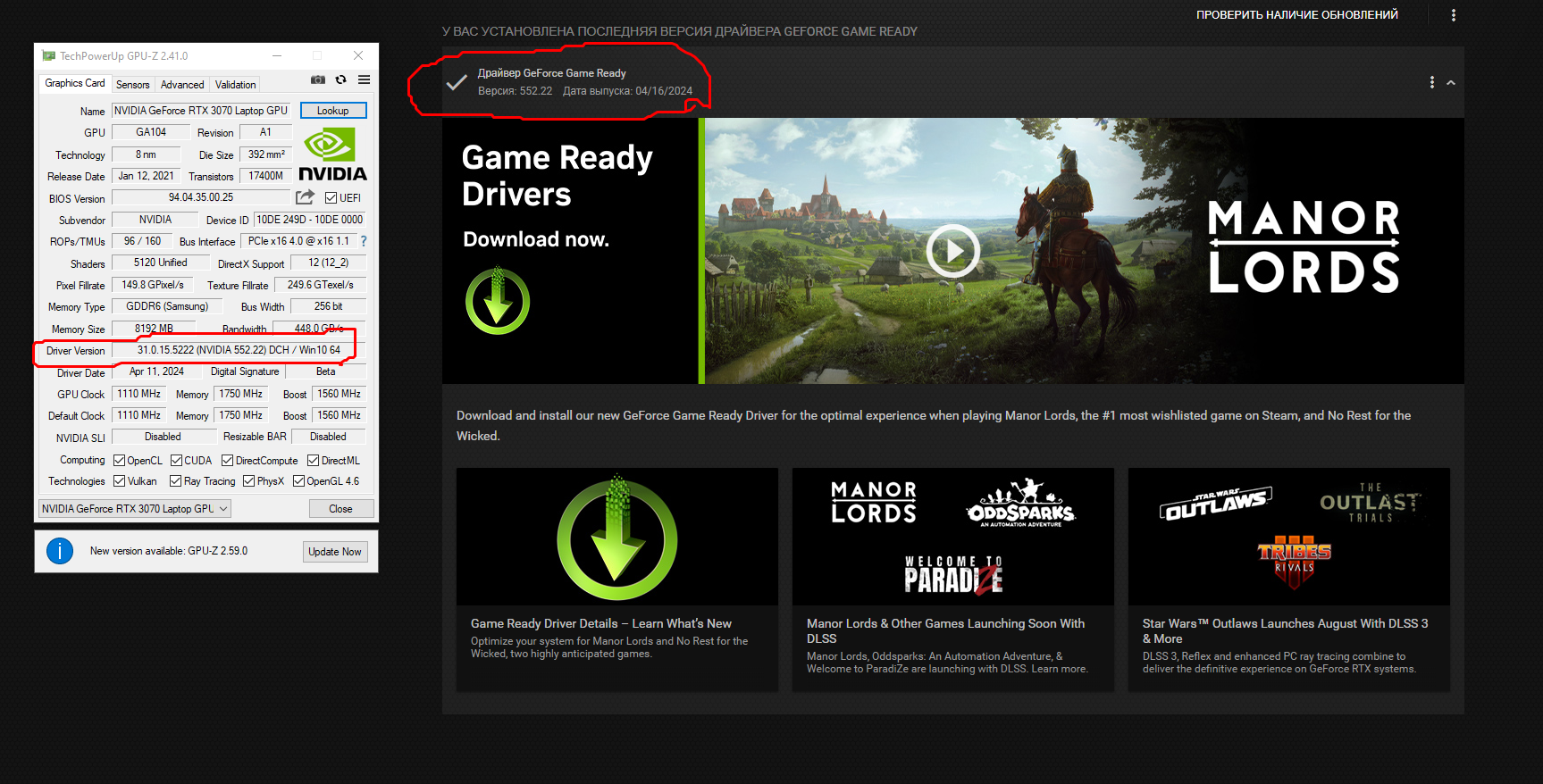
Task: Click the BIOS export share icon
Action: click(x=306, y=197)
